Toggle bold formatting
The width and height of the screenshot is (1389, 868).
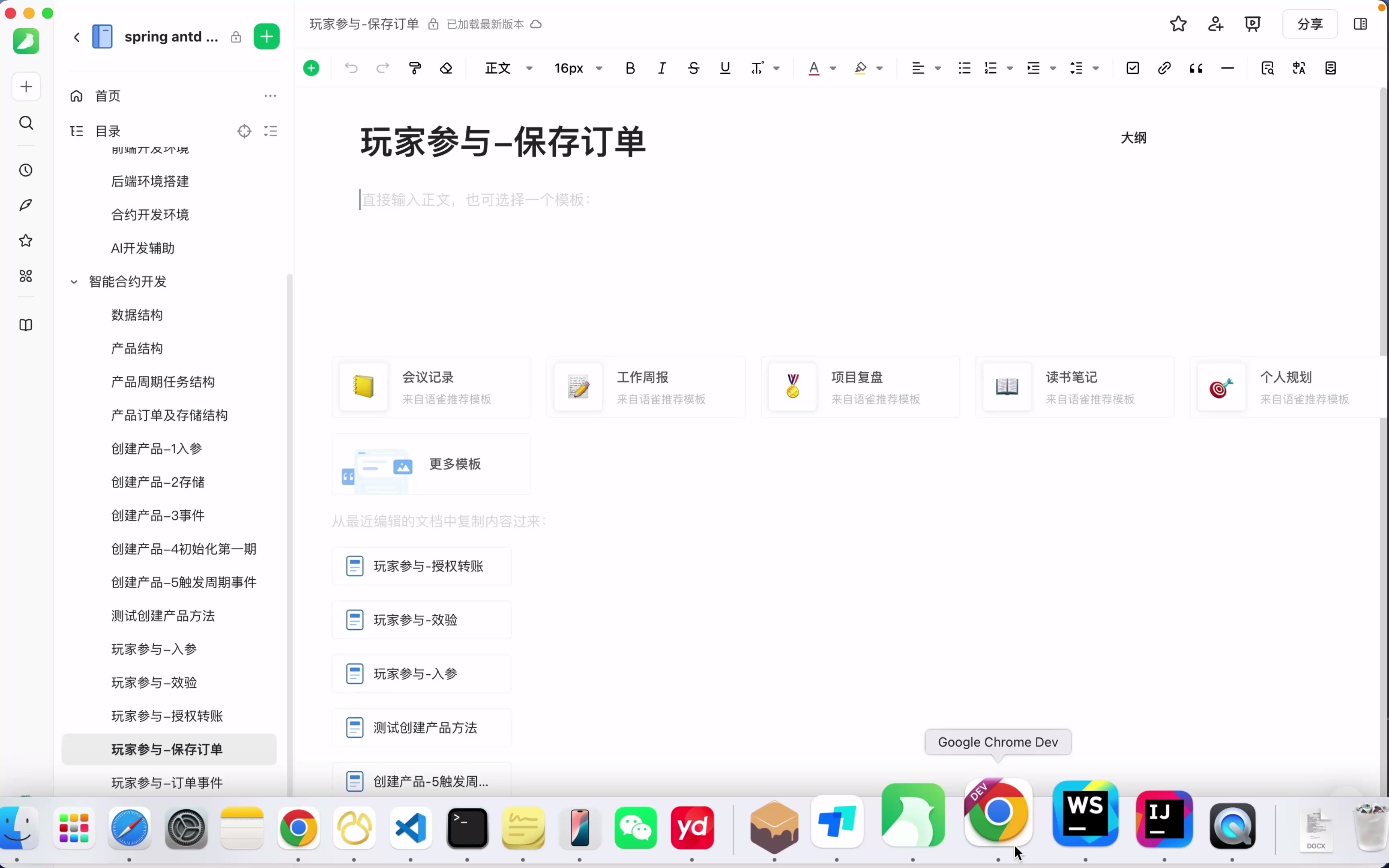pyautogui.click(x=630, y=68)
